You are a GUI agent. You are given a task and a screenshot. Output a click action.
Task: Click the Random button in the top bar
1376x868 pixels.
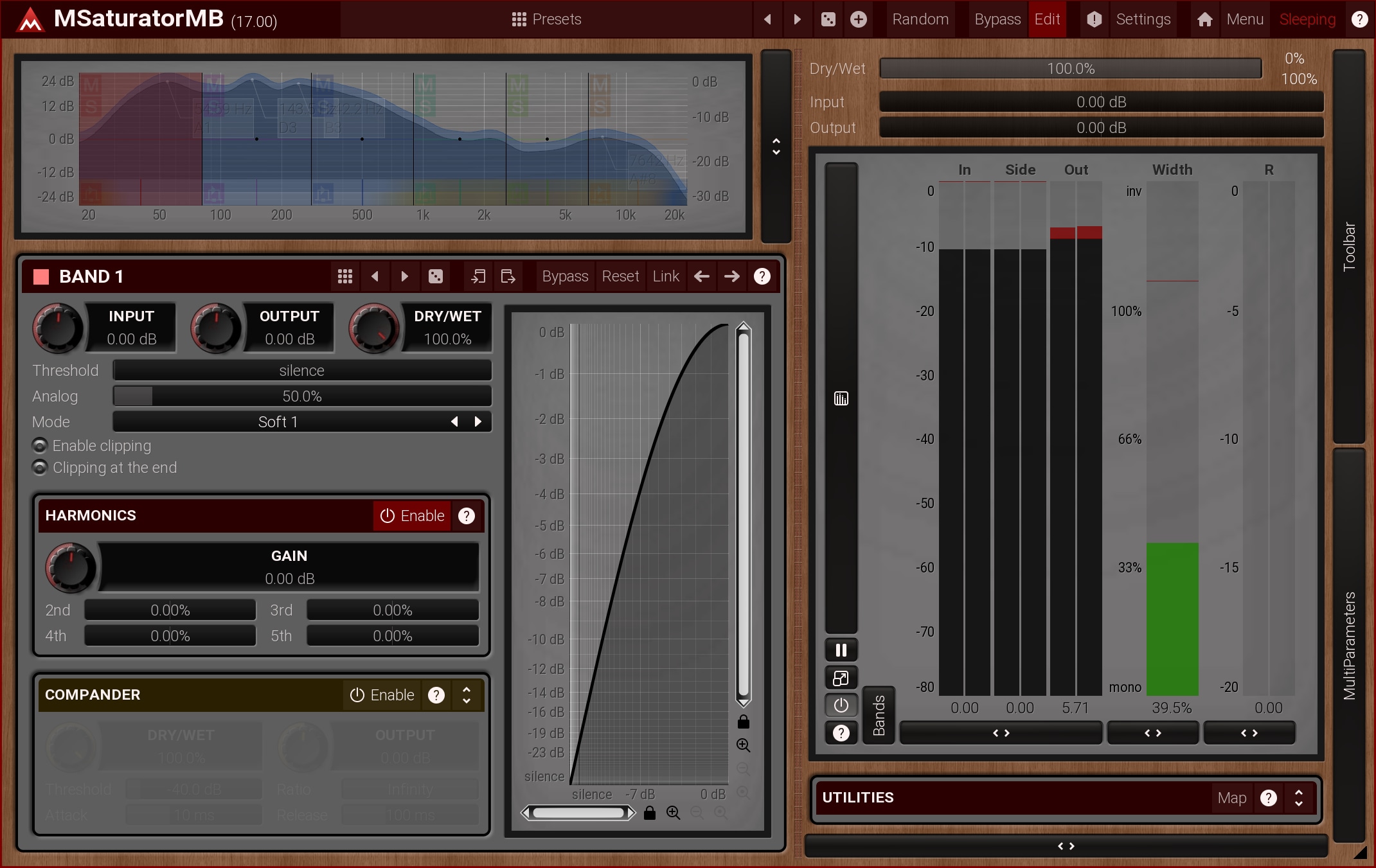(x=920, y=19)
